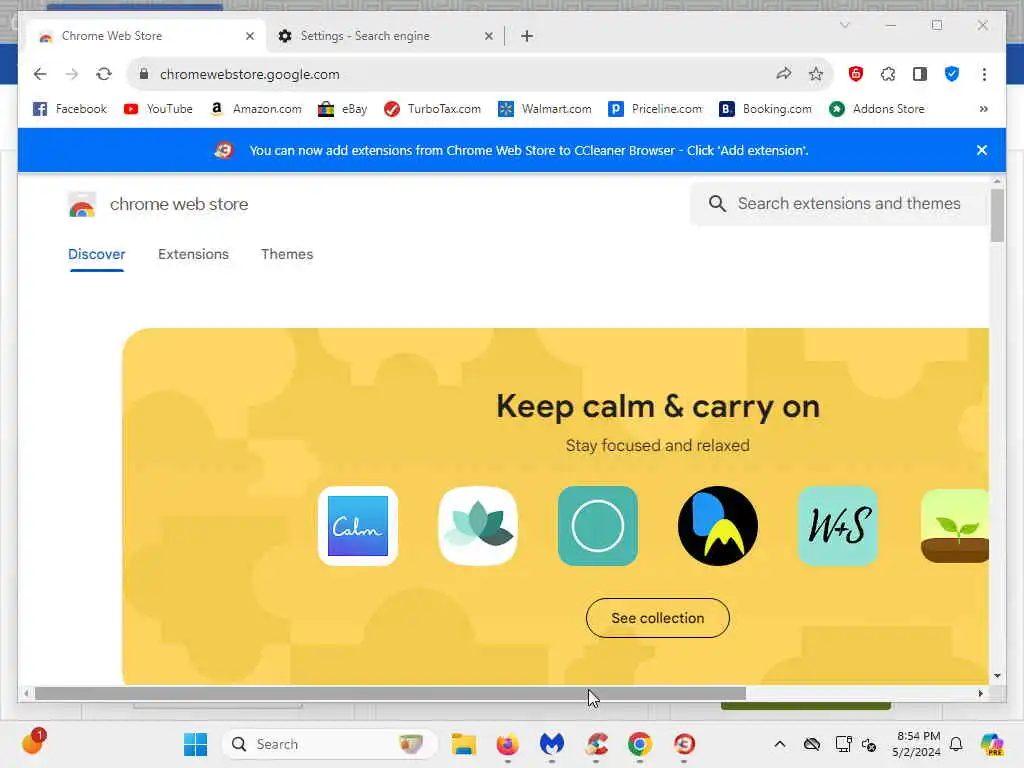Switch to the Themes tab
This screenshot has width=1024, height=768.
287,254
